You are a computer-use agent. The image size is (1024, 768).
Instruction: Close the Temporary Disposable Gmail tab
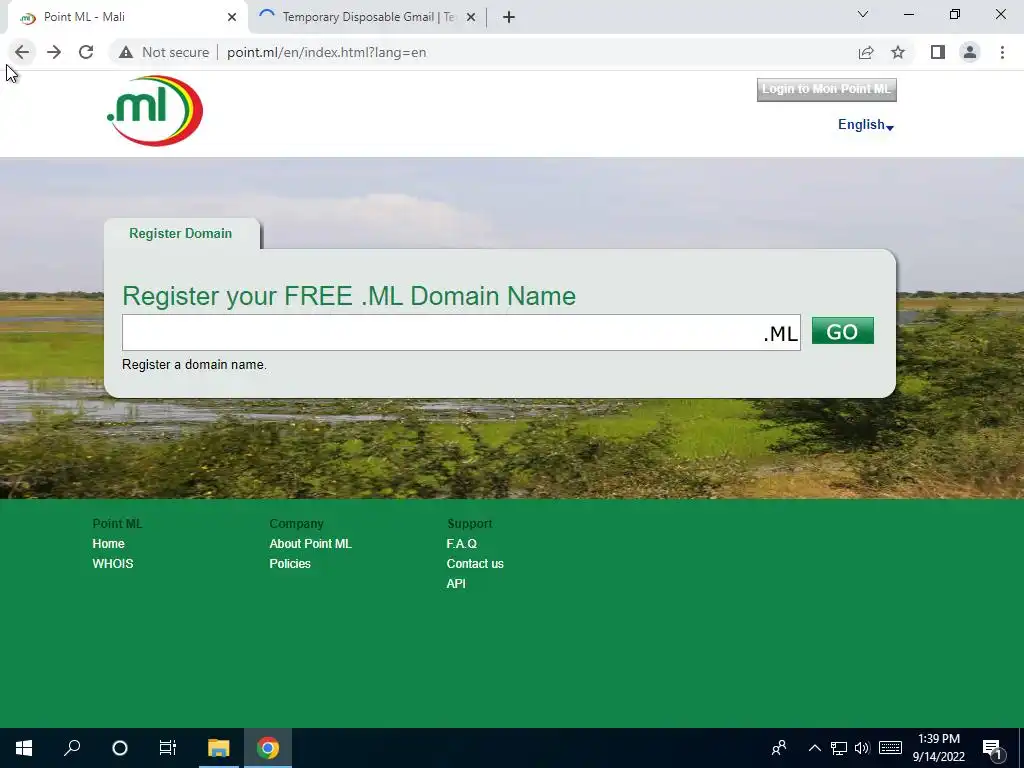pos(471,17)
